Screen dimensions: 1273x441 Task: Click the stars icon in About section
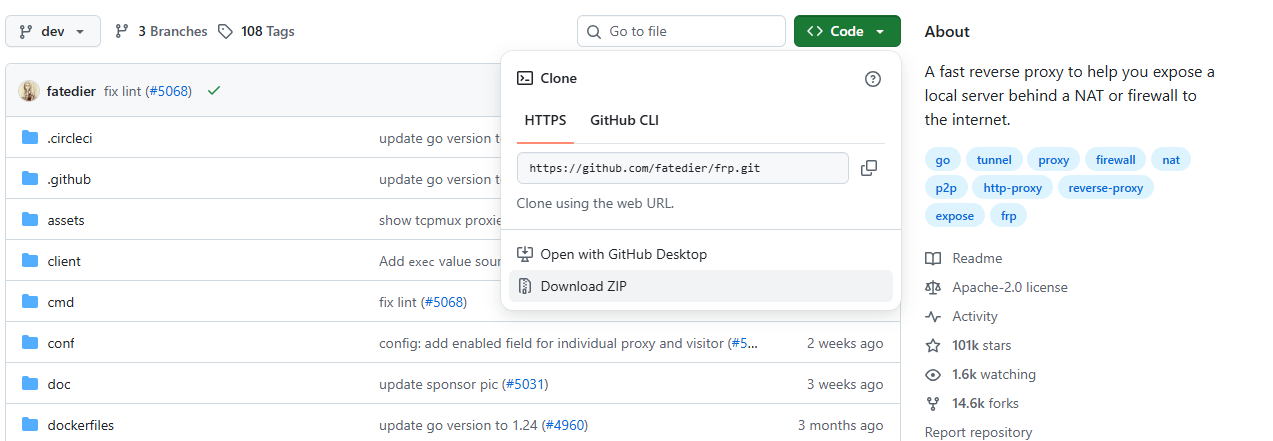933,345
